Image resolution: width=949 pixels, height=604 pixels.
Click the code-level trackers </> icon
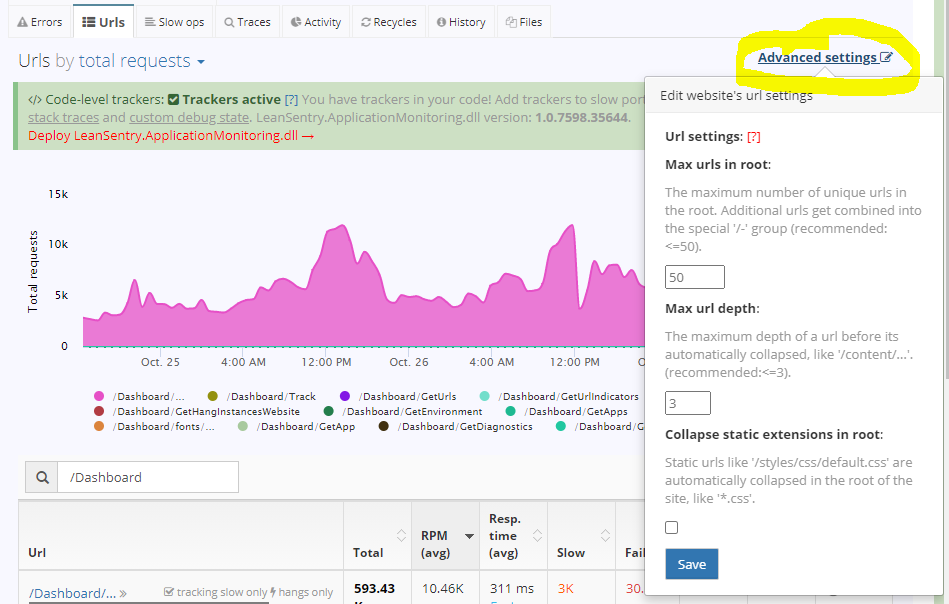pyautogui.click(x=34, y=100)
